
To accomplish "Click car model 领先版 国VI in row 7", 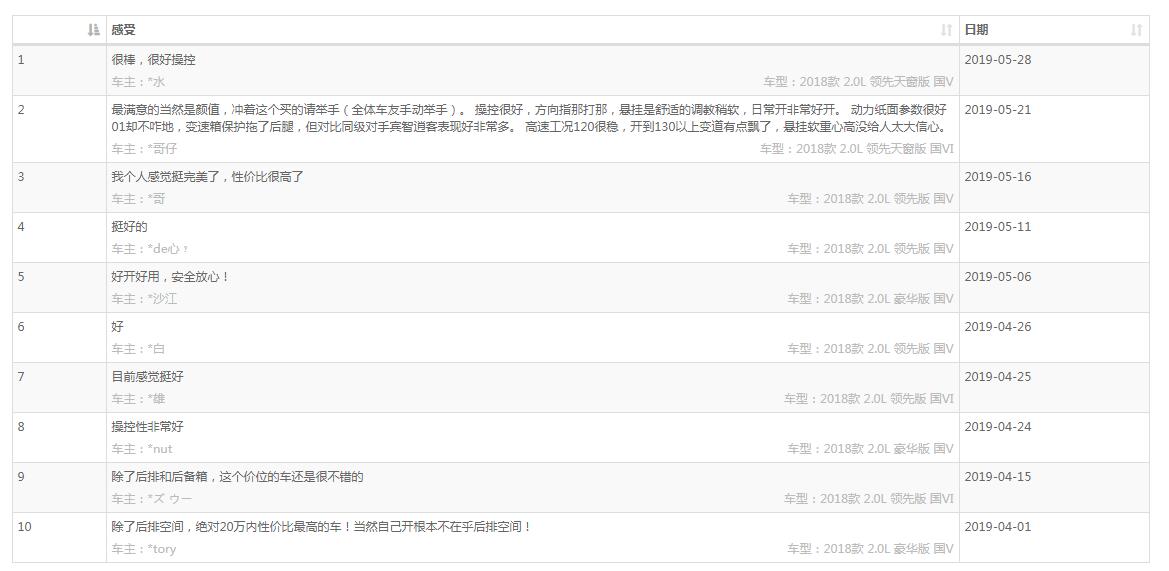I will point(869,399).
